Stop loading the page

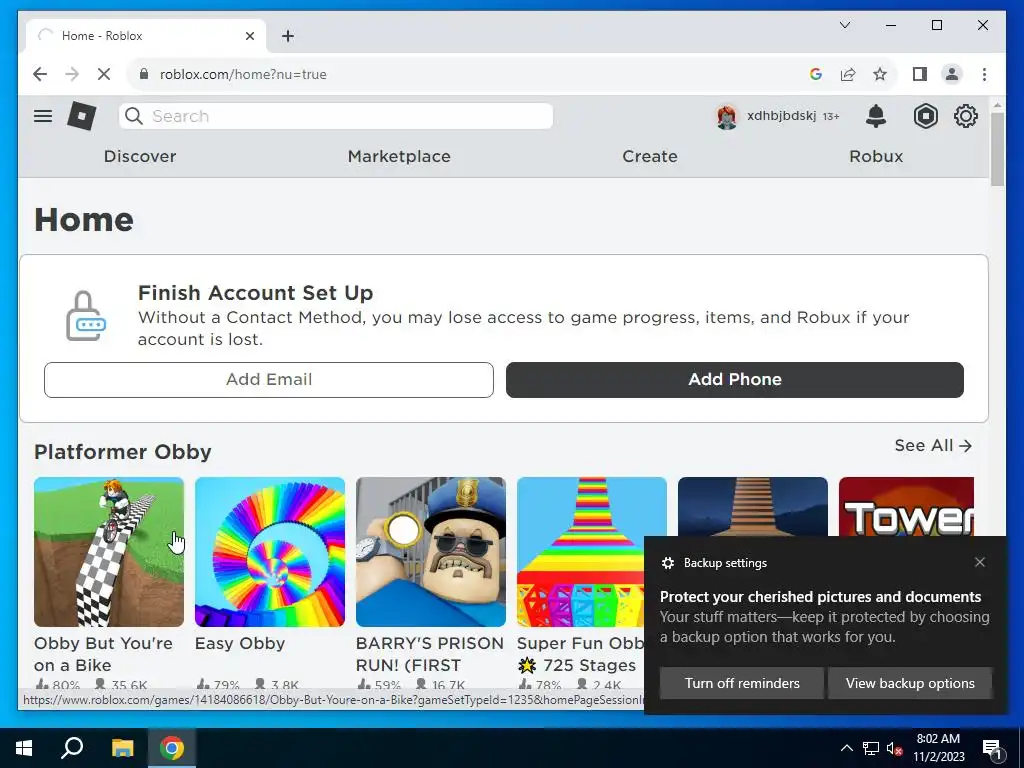[x=104, y=74]
